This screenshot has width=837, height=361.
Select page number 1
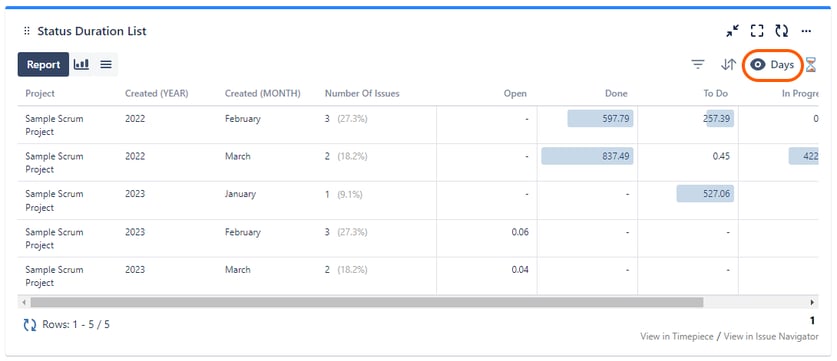click(x=813, y=321)
